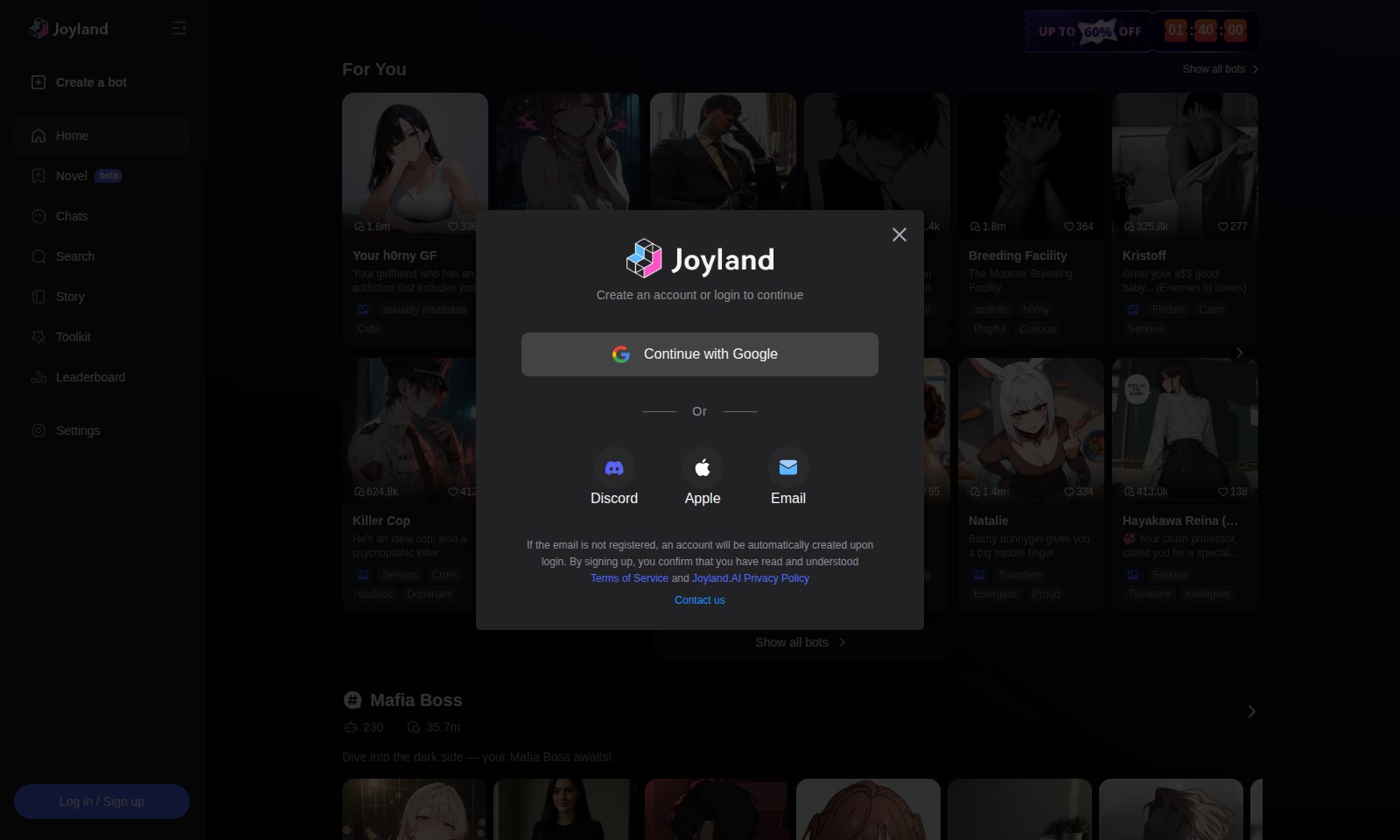Image resolution: width=1400 pixels, height=840 pixels.
Task: Choose the Discord login icon
Action: 614,468
